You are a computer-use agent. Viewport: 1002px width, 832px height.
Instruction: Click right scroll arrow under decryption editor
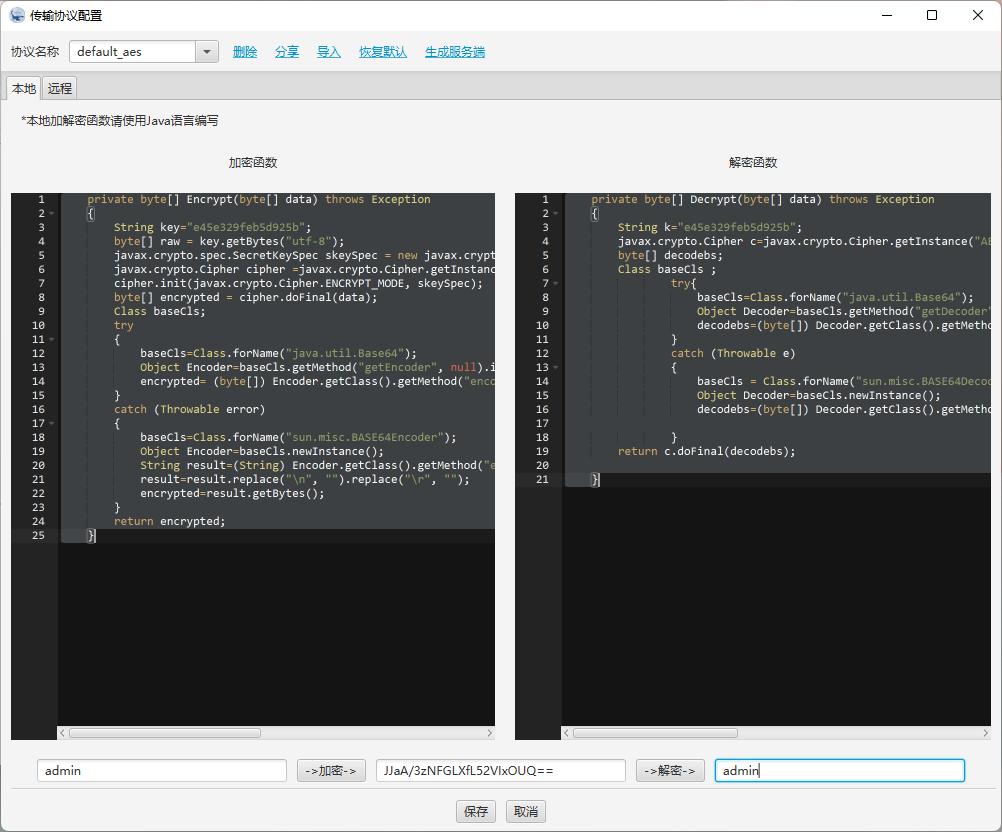(x=985, y=733)
